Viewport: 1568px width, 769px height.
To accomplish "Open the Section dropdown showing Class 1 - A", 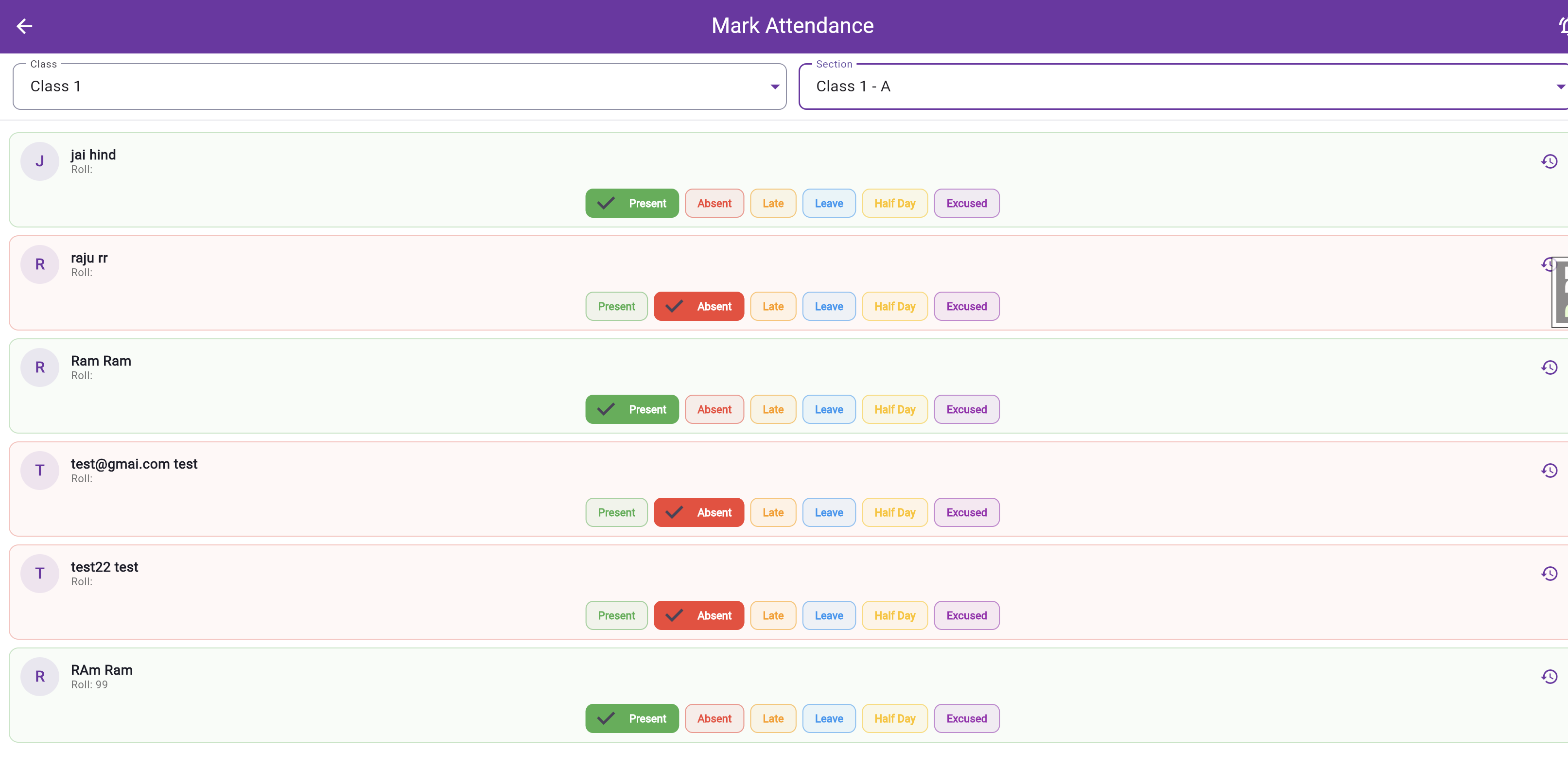I will pos(1184,87).
